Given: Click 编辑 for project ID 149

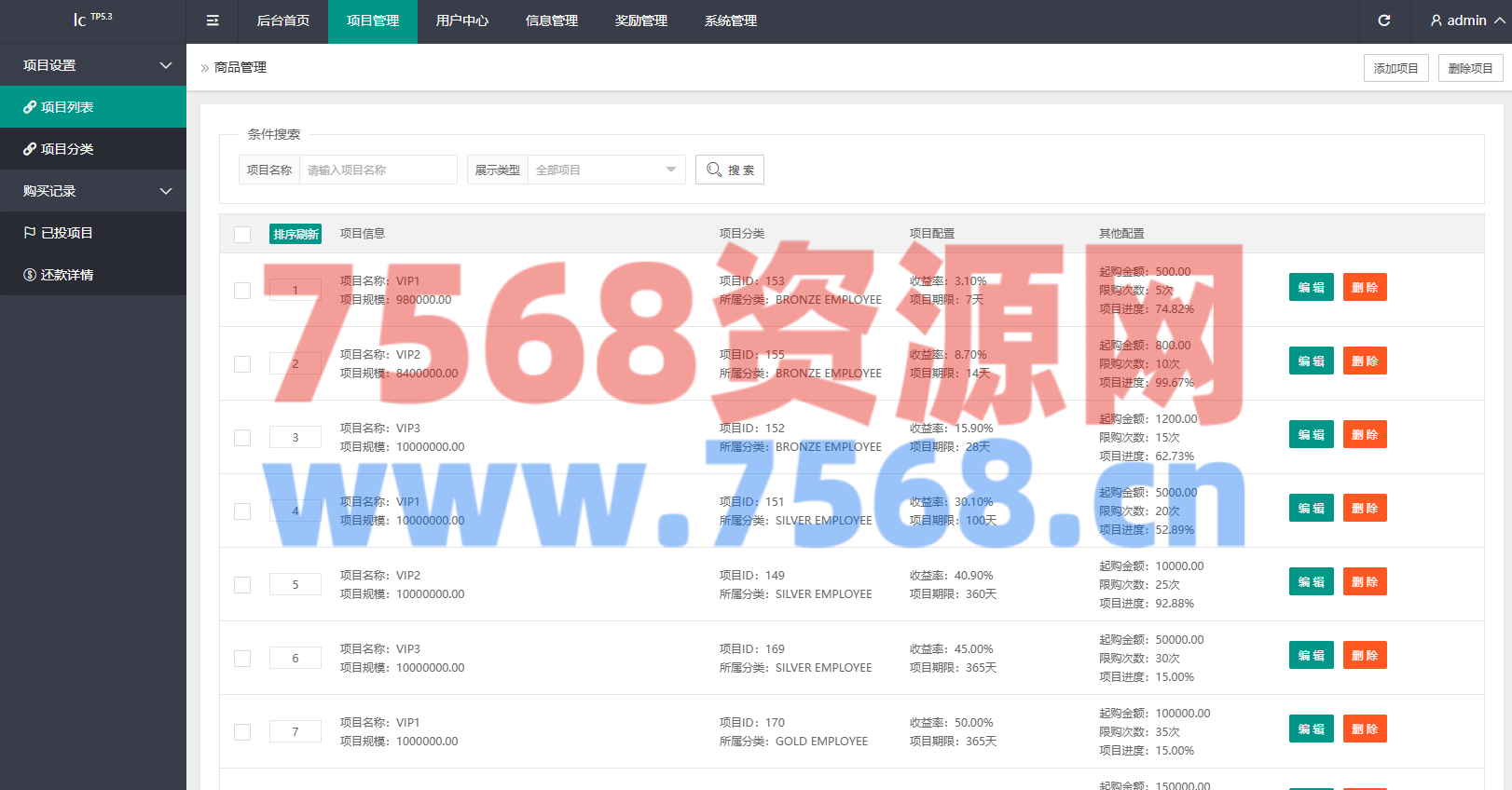Looking at the screenshot, I should 1312,582.
